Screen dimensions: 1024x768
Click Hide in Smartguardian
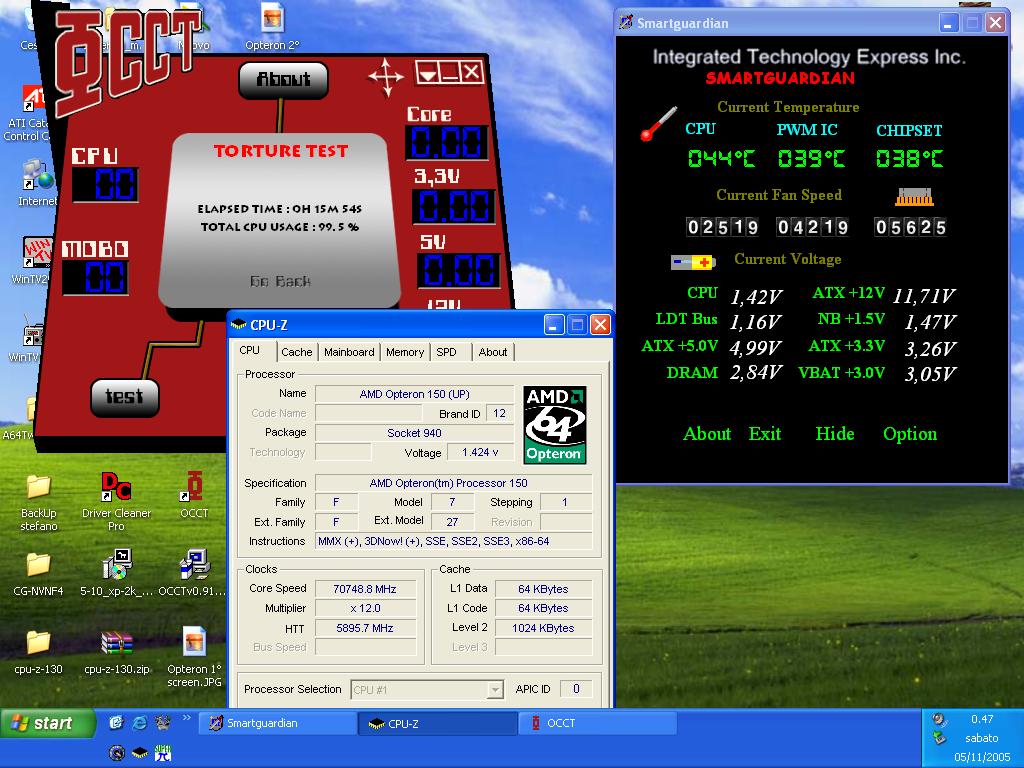pos(835,434)
